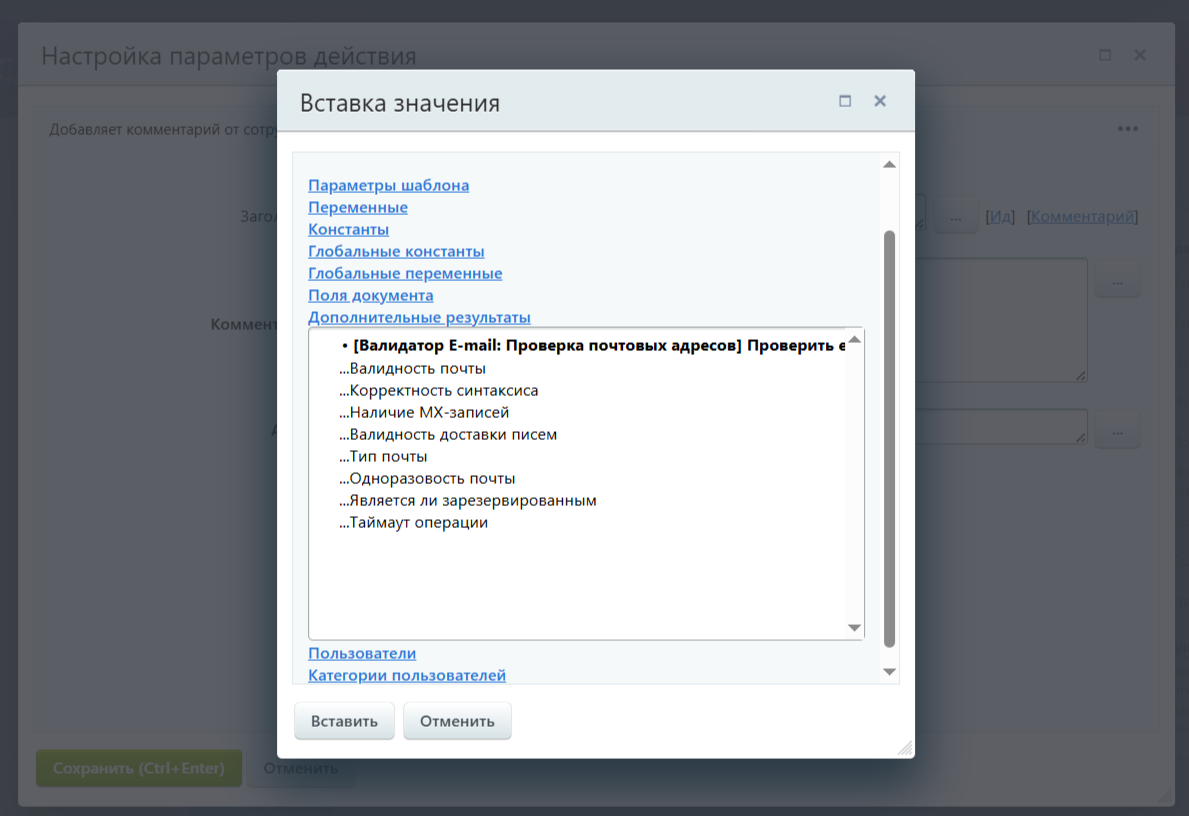Open the Константы section

tap(348, 230)
